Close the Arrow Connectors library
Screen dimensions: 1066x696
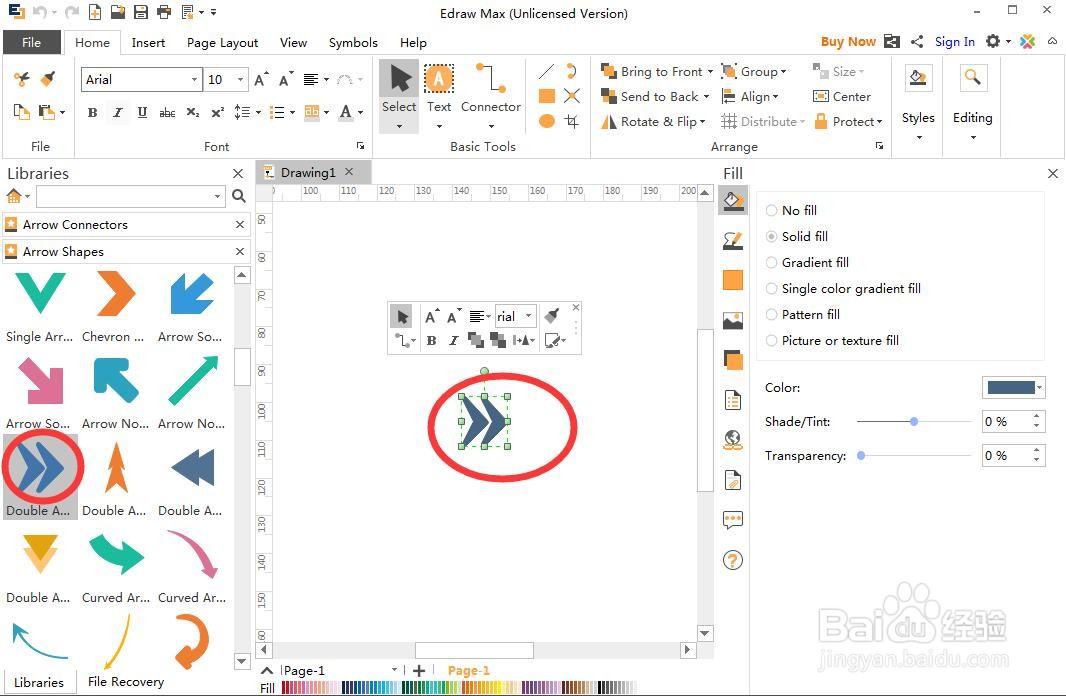coord(239,224)
